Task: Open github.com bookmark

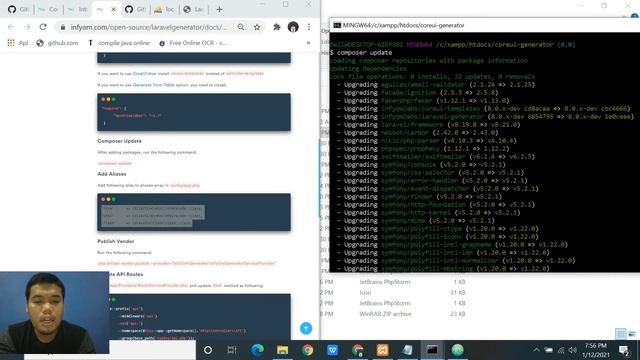Action: click(57, 43)
